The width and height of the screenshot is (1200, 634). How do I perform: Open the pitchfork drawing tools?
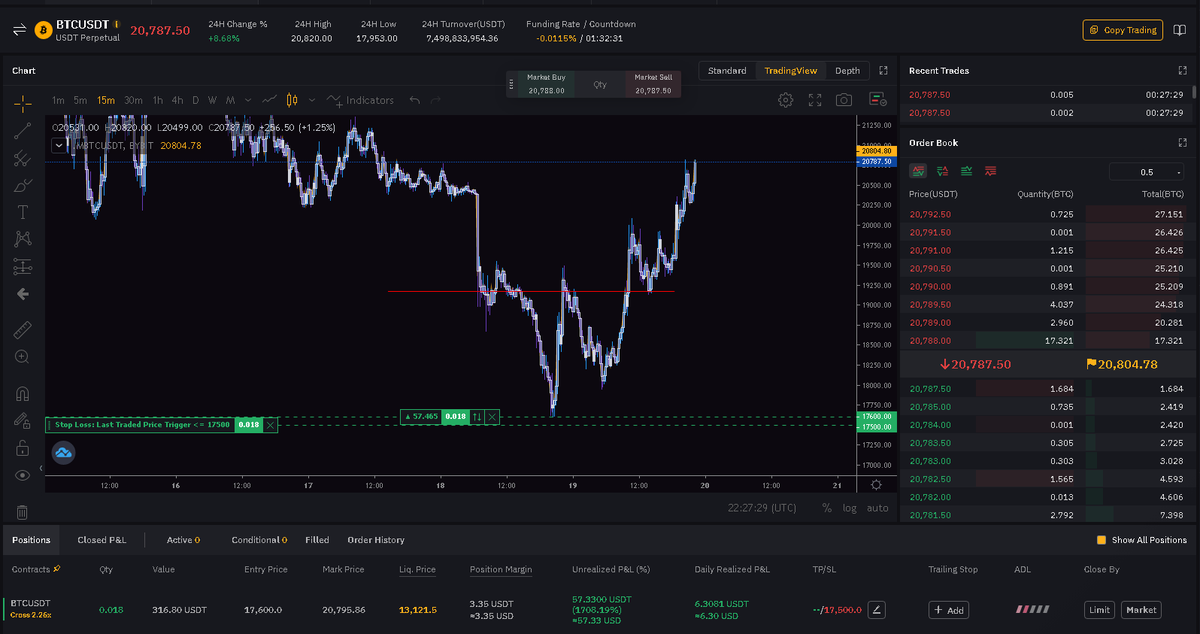(22, 158)
